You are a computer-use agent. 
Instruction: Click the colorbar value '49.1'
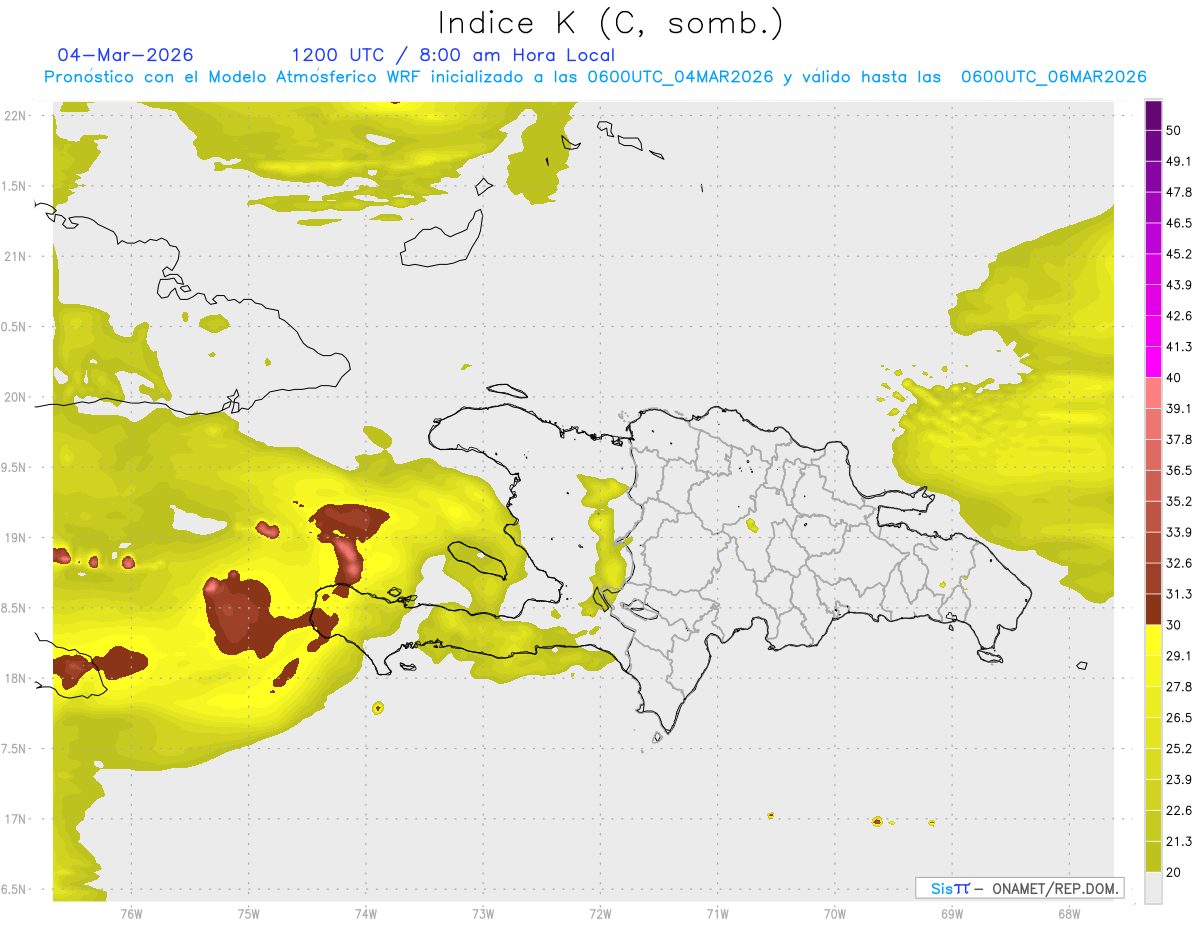point(1178,161)
